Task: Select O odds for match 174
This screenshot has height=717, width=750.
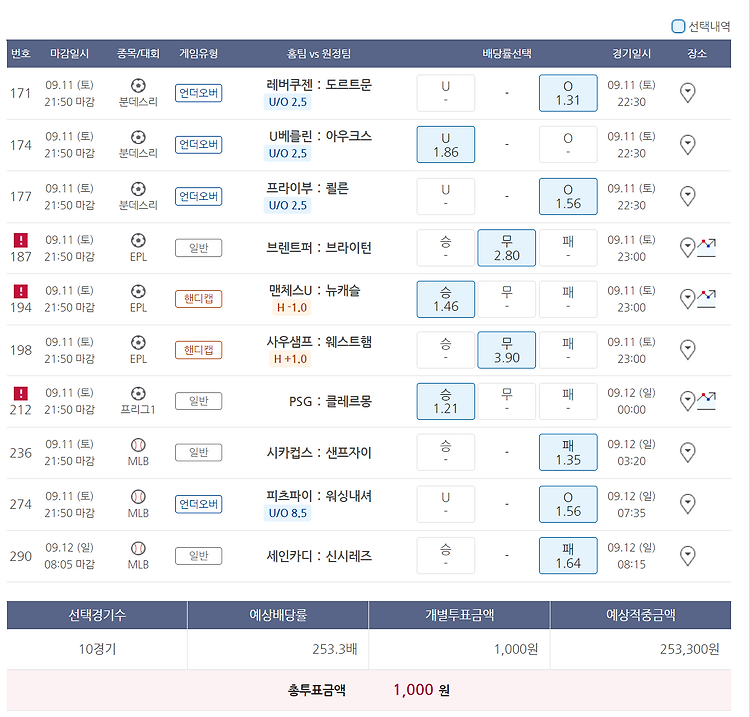Action: point(568,144)
